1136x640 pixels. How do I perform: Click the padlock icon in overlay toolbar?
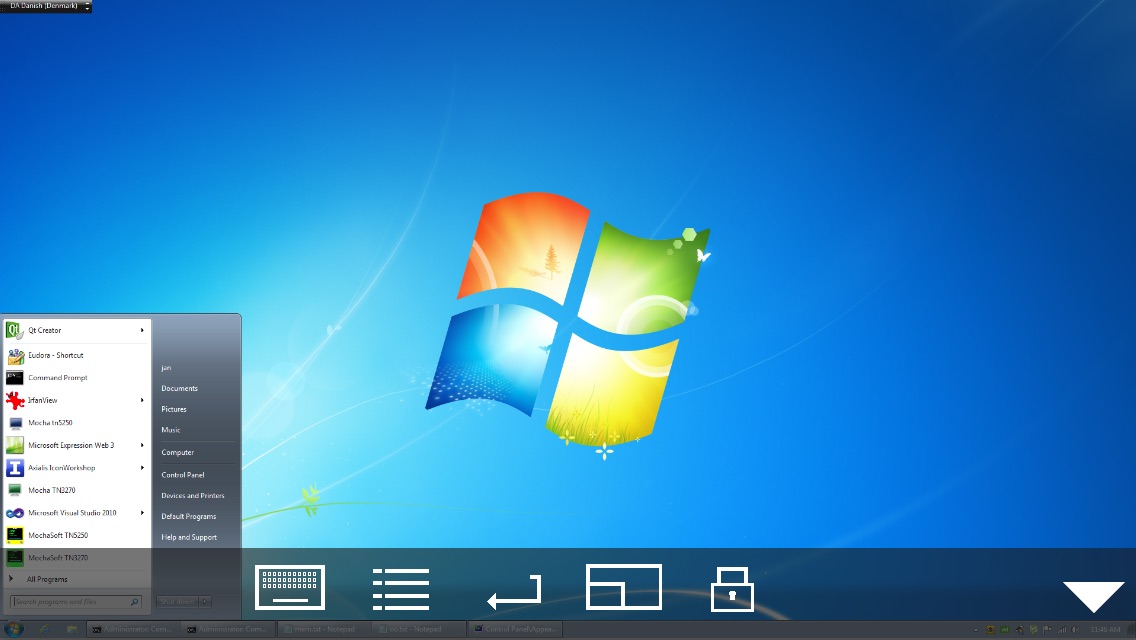pos(732,589)
